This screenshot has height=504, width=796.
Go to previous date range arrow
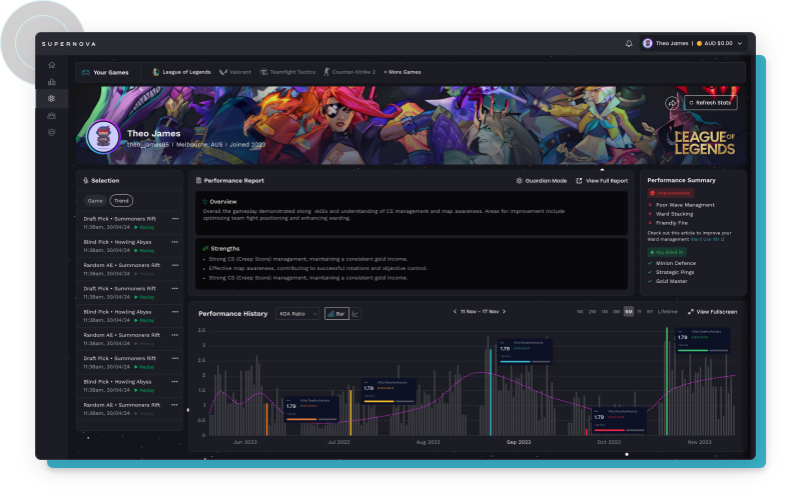(455, 312)
